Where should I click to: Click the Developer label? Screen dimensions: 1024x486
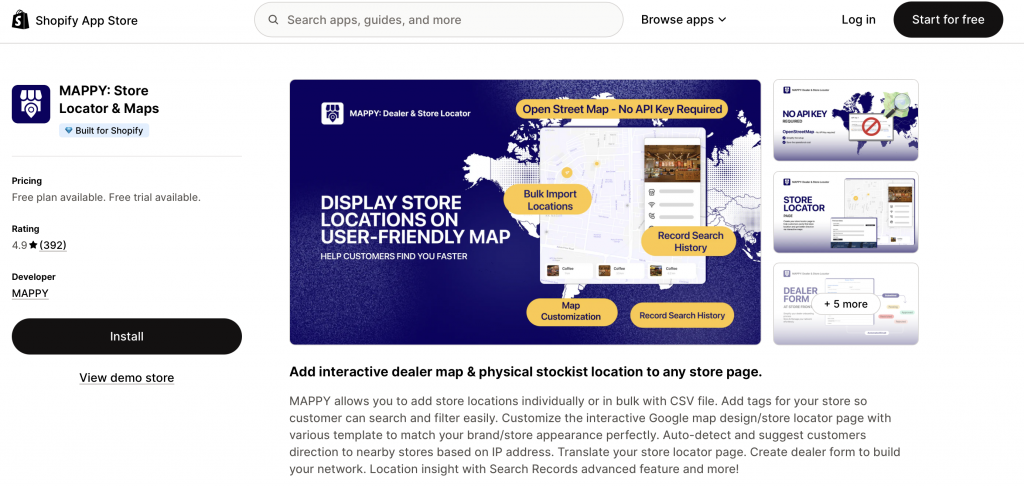tap(34, 277)
